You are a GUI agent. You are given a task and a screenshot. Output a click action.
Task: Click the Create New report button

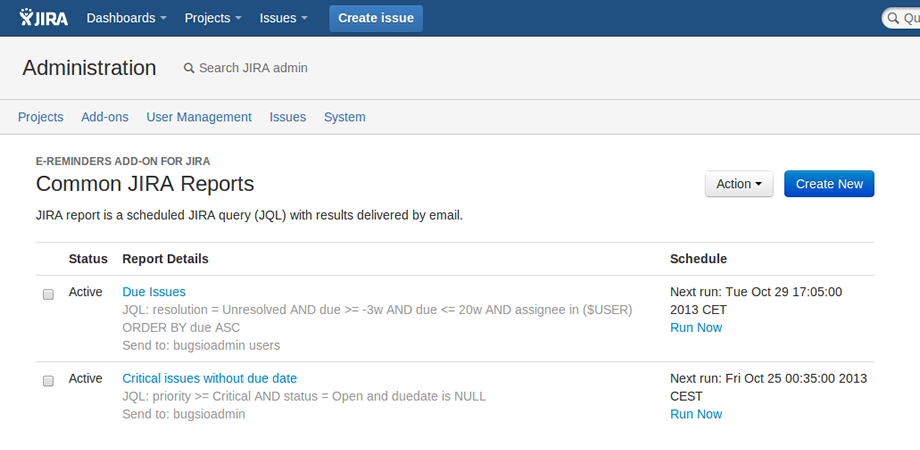point(829,184)
